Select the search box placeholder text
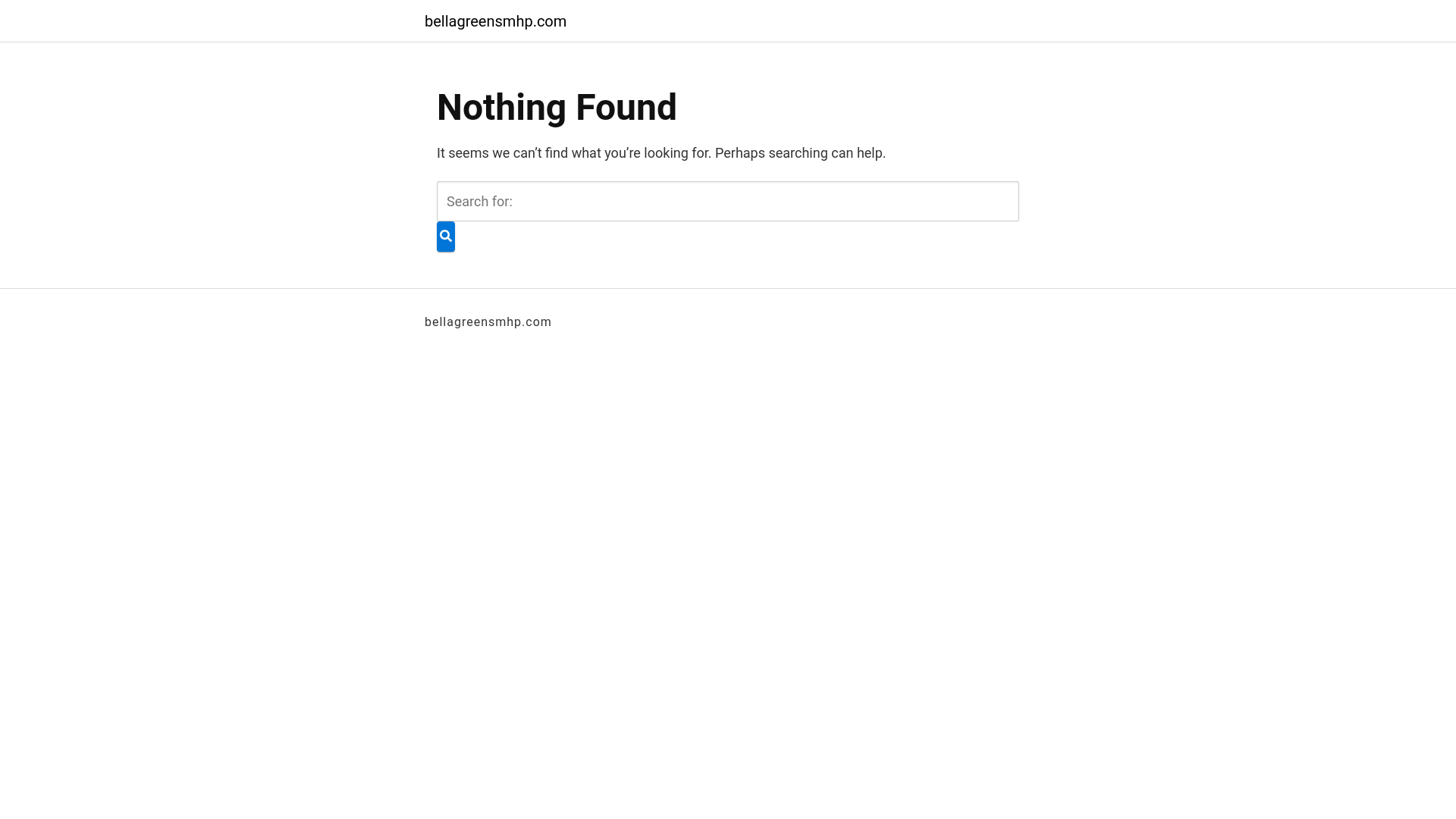Image resolution: width=1456 pixels, height=819 pixels. tap(479, 201)
